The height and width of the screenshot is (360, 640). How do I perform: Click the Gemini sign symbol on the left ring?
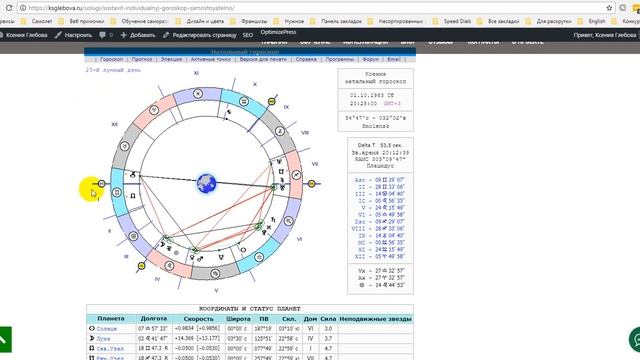point(117,192)
